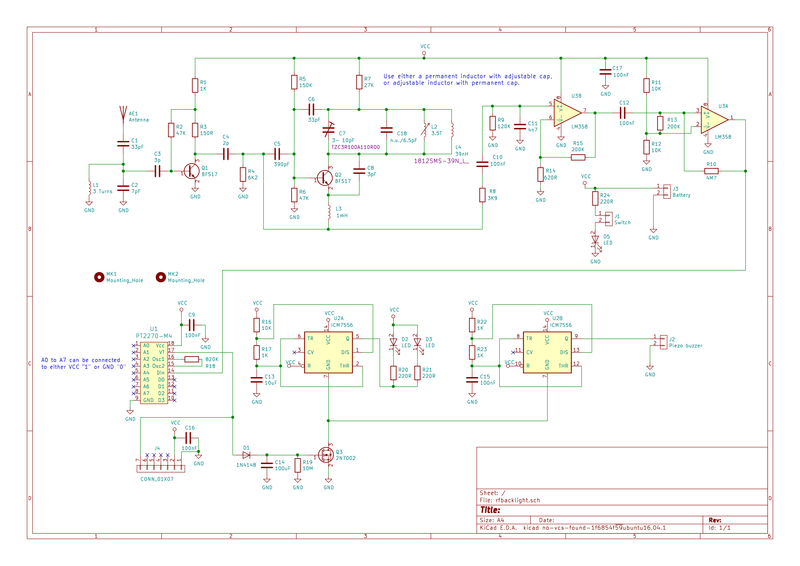
Task: Select the MK2 mounting hole
Action: (159, 277)
